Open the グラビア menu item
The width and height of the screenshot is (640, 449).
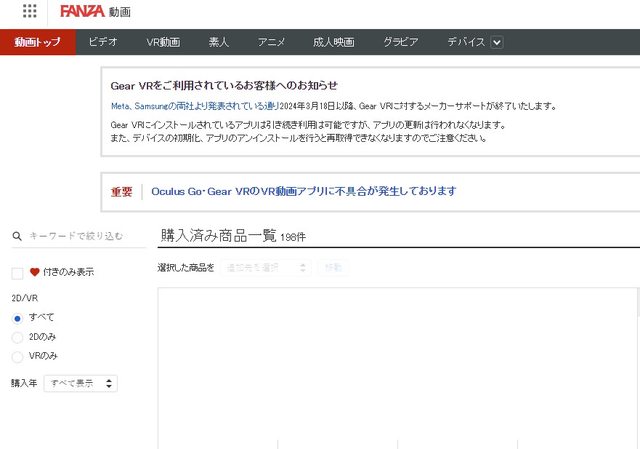pyautogui.click(x=400, y=42)
